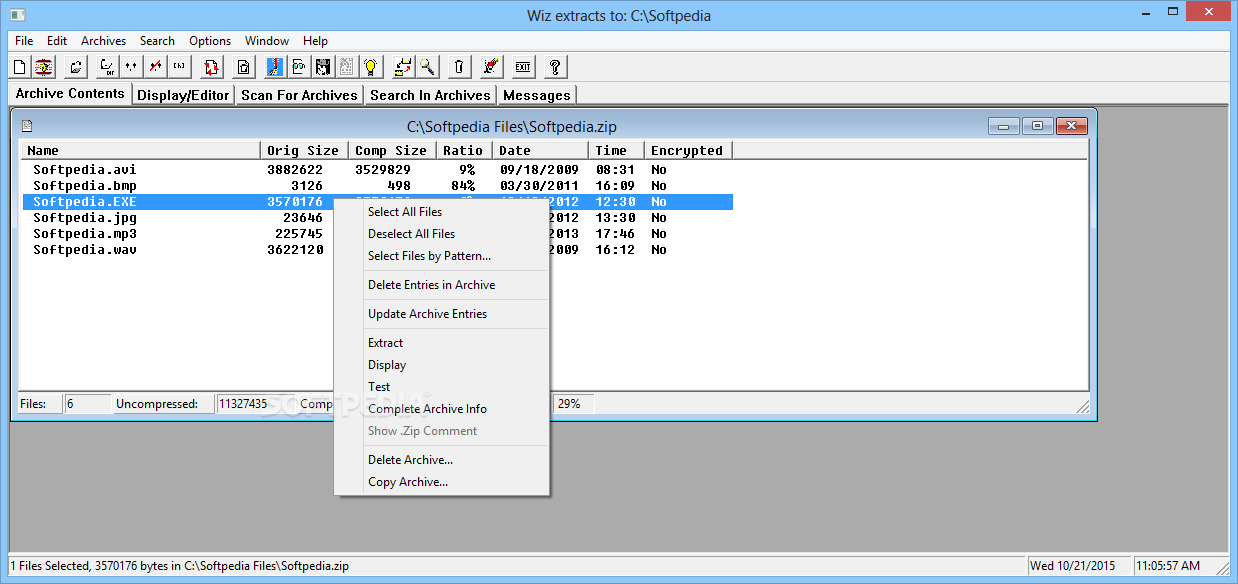Viewport: 1238px width, 584px height.
Task: Switch to the Display/Editor tab
Action: pyautogui.click(x=183, y=95)
